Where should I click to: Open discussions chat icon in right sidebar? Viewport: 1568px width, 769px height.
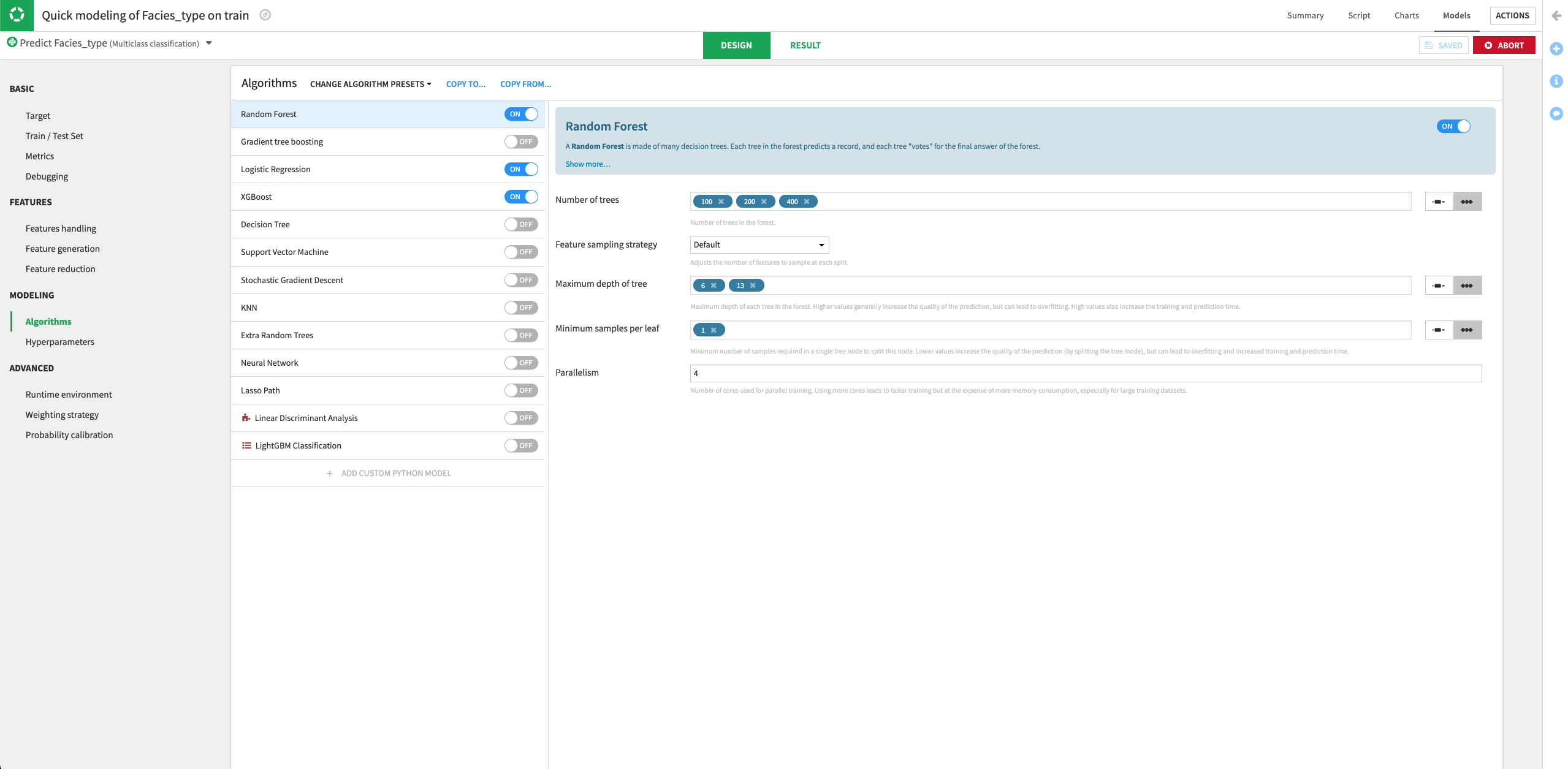pyautogui.click(x=1556, y=113)
